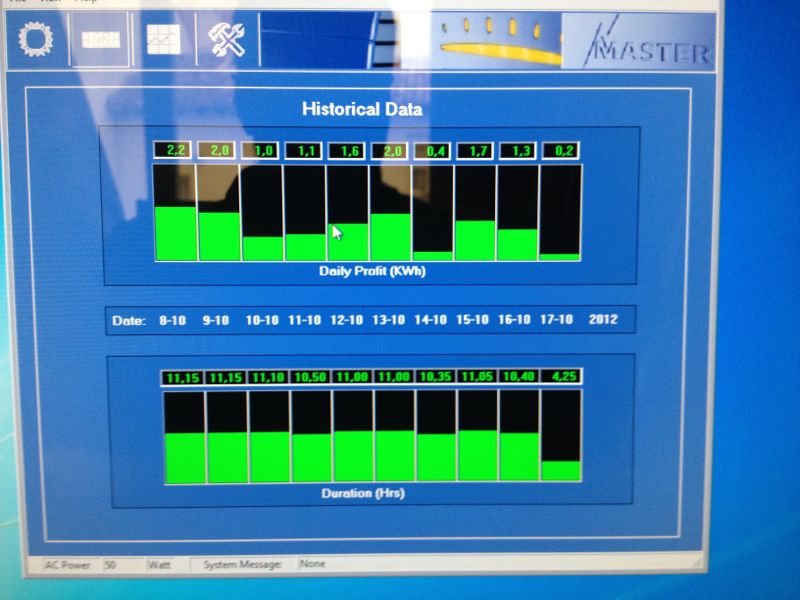Click the 1,7 daily profit value
800x600 pixels.
pos(476,151)
